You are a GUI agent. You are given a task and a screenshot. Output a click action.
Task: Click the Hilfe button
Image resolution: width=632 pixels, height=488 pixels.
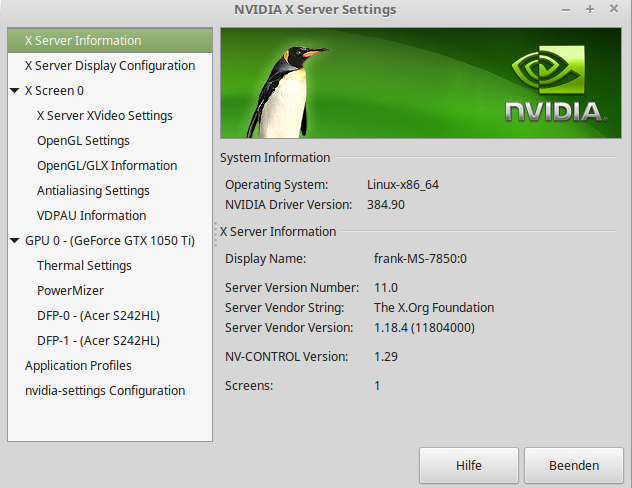[469, 465]
